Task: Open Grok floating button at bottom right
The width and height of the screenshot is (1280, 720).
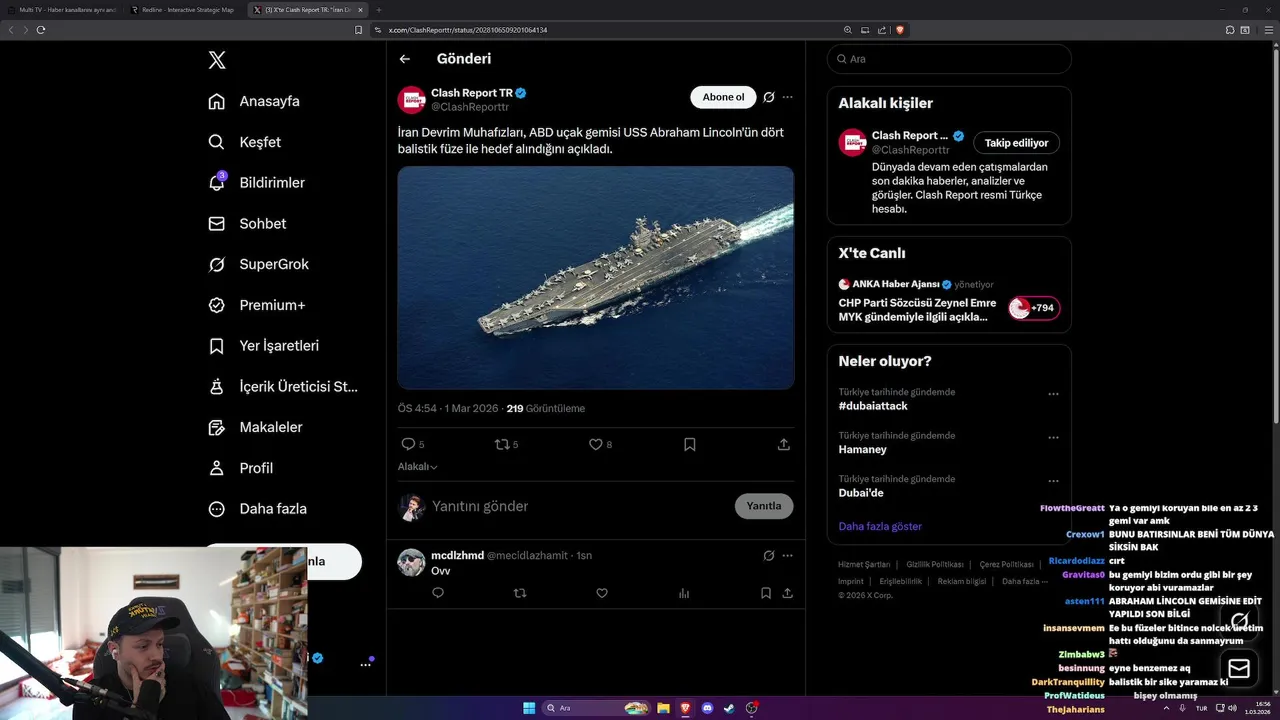Action: tap(1240, 620)
